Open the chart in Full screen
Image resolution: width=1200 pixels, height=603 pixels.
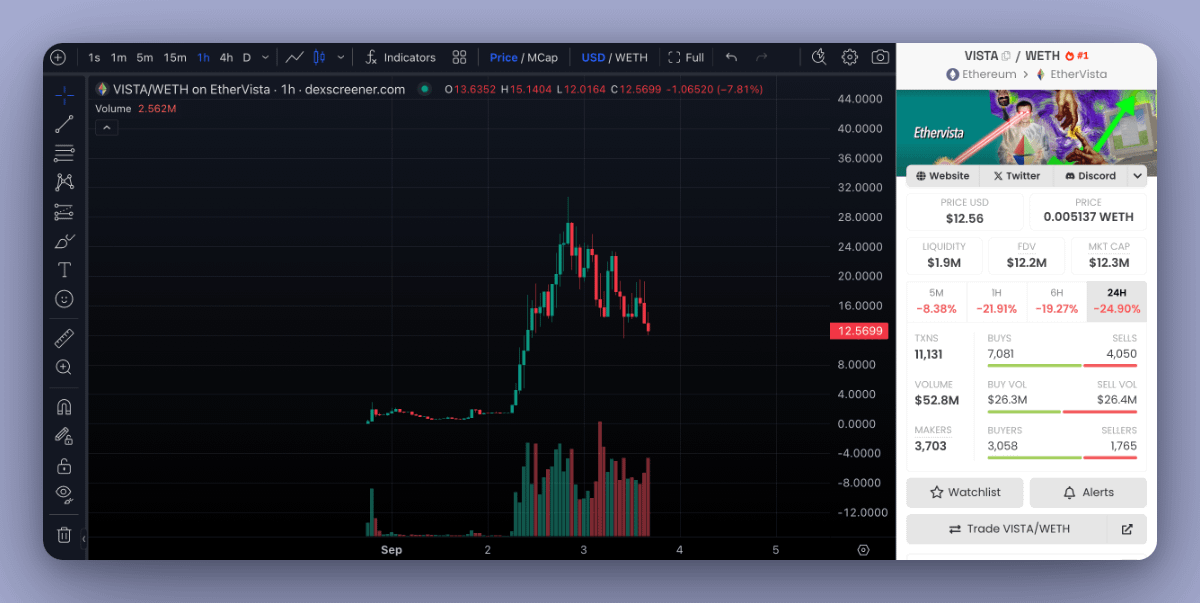tap(686, 57)
